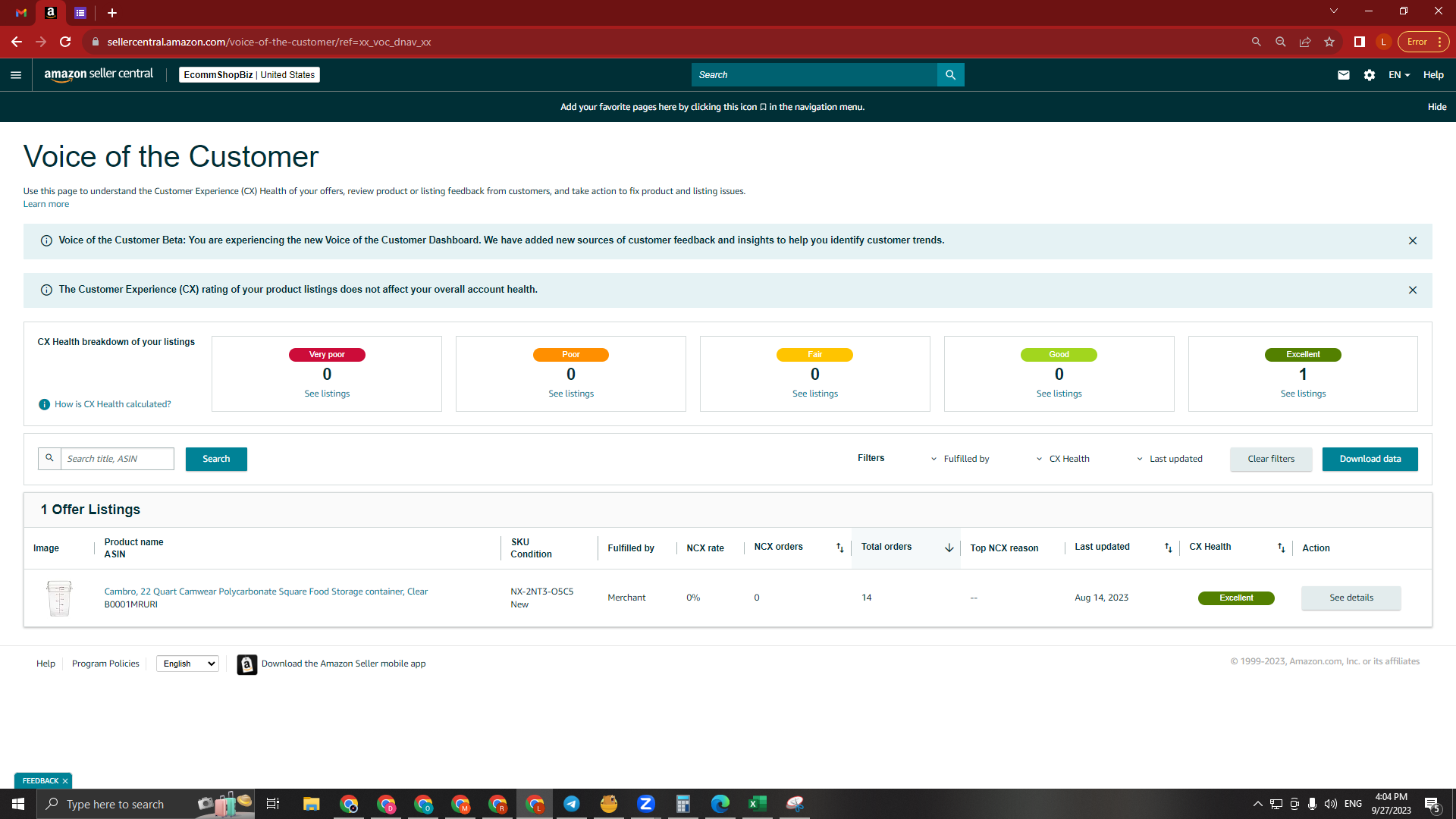Image resolution: width=1456 pixels, height=819 pixels.
Task: Click the Amazon Seller Central logo
Action: [x=99, y=74]
